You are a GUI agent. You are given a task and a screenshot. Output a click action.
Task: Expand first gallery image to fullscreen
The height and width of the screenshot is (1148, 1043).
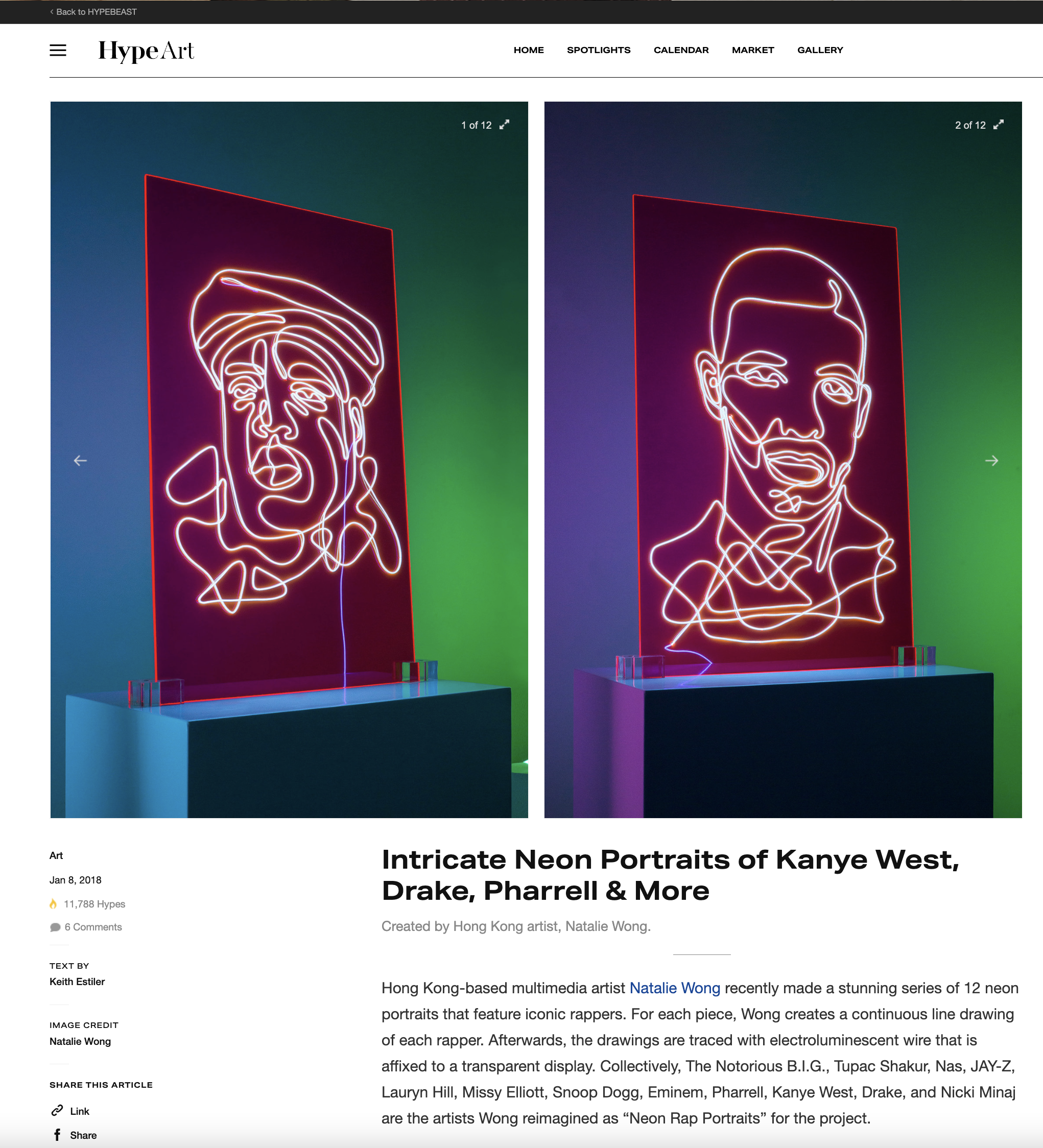504,125
